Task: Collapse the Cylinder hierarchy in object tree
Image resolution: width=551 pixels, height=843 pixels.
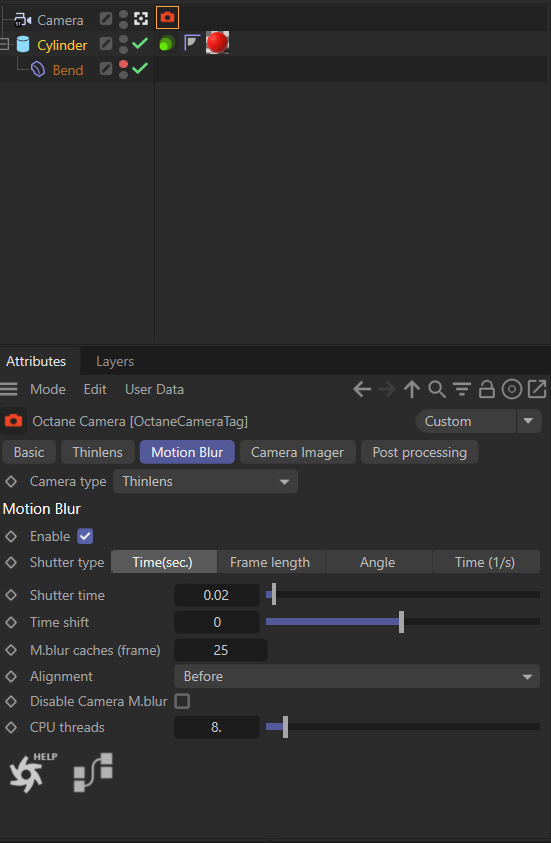Action: tap(4, 44)
